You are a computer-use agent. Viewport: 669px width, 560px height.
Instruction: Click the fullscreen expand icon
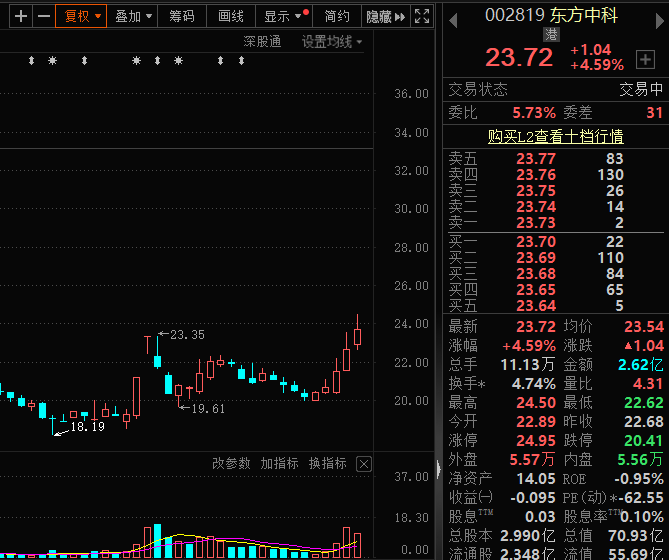tap(423, 16)
